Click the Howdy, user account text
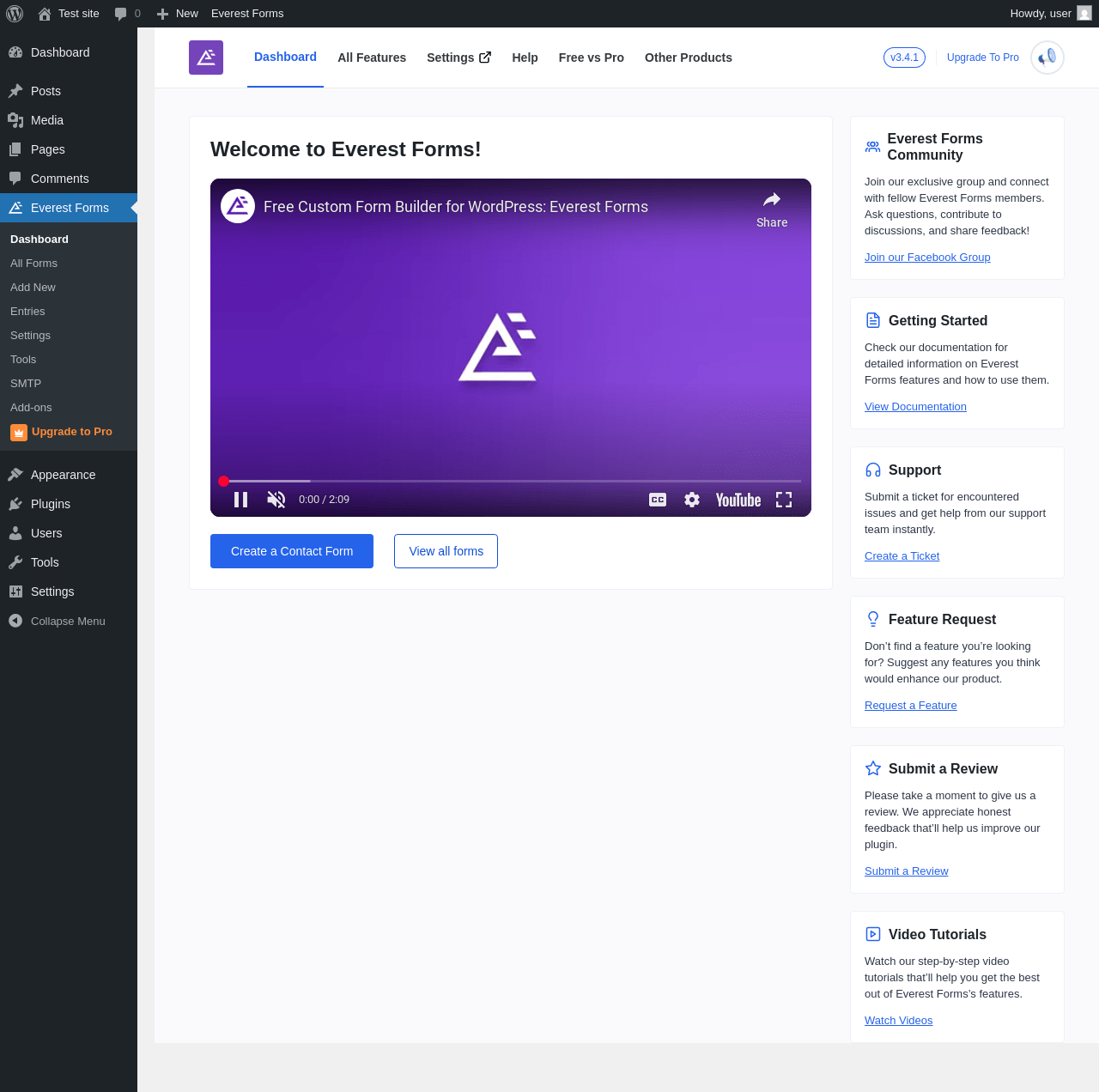Screen dimensions: 1099x1092 tap(1041, 14)
